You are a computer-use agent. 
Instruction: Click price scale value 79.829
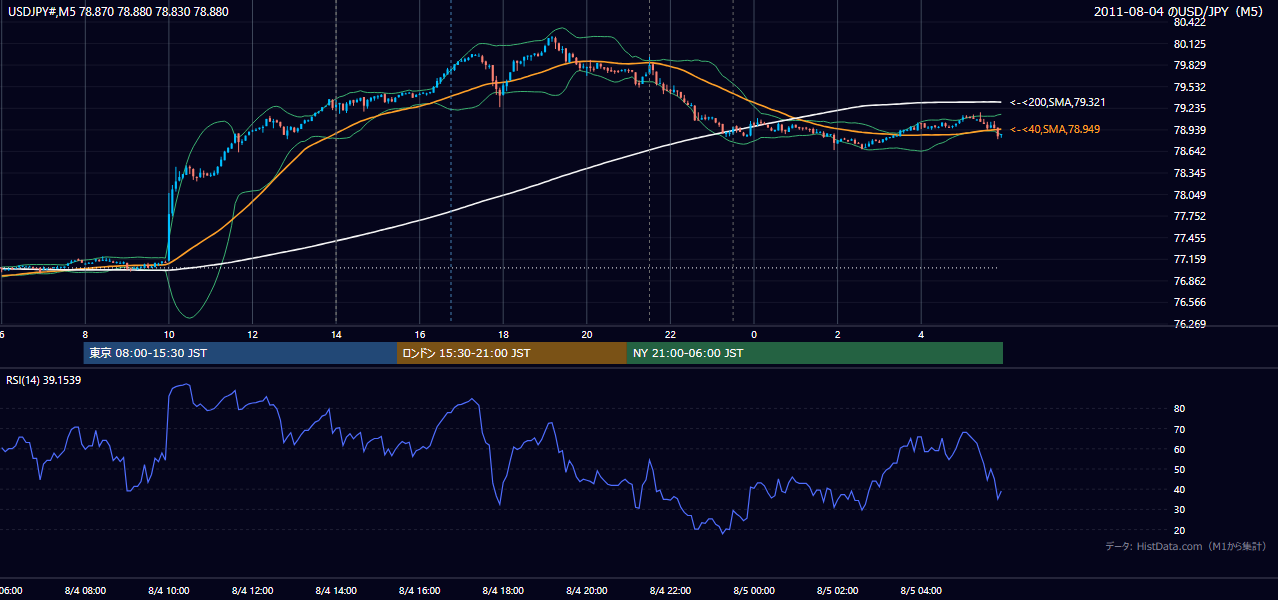tap(1189, 65)
